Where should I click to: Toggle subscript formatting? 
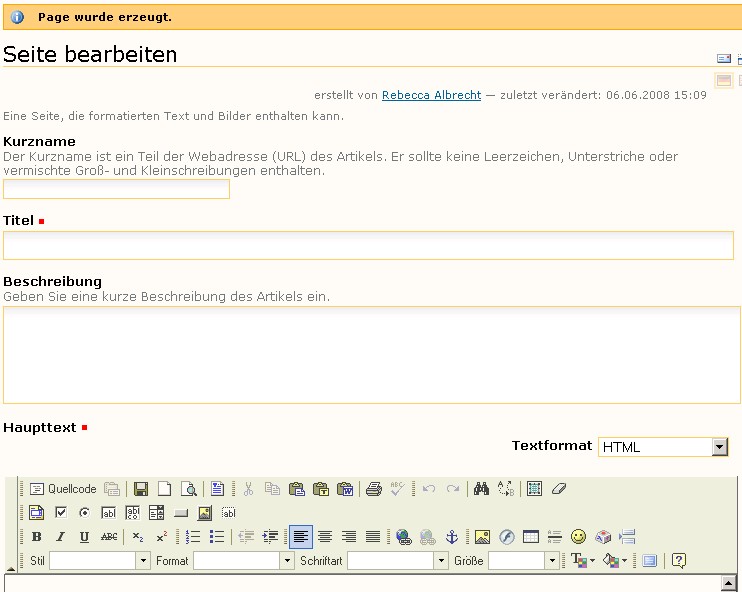138,537
